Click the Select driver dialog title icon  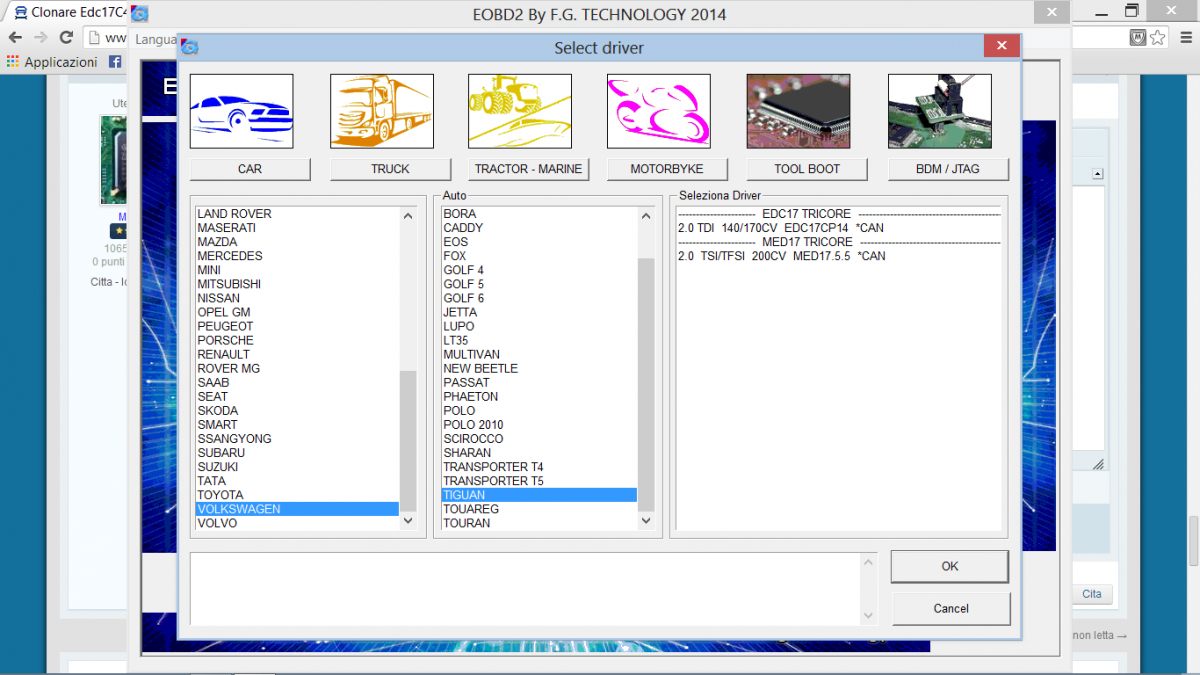pyautogui.click(x=189, y=48)
